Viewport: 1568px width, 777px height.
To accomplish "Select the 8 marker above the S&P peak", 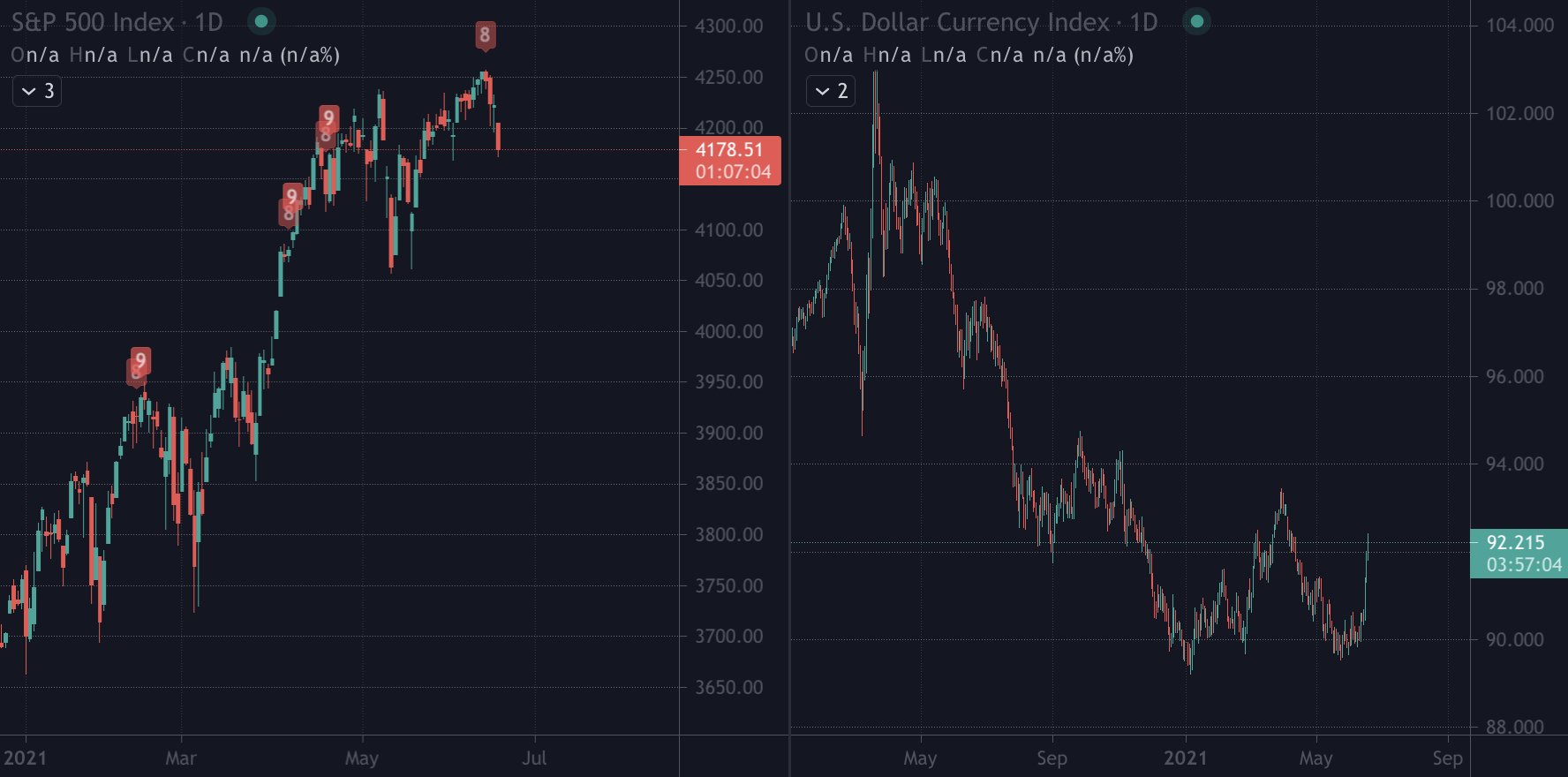I will click(x=484, y=35).
